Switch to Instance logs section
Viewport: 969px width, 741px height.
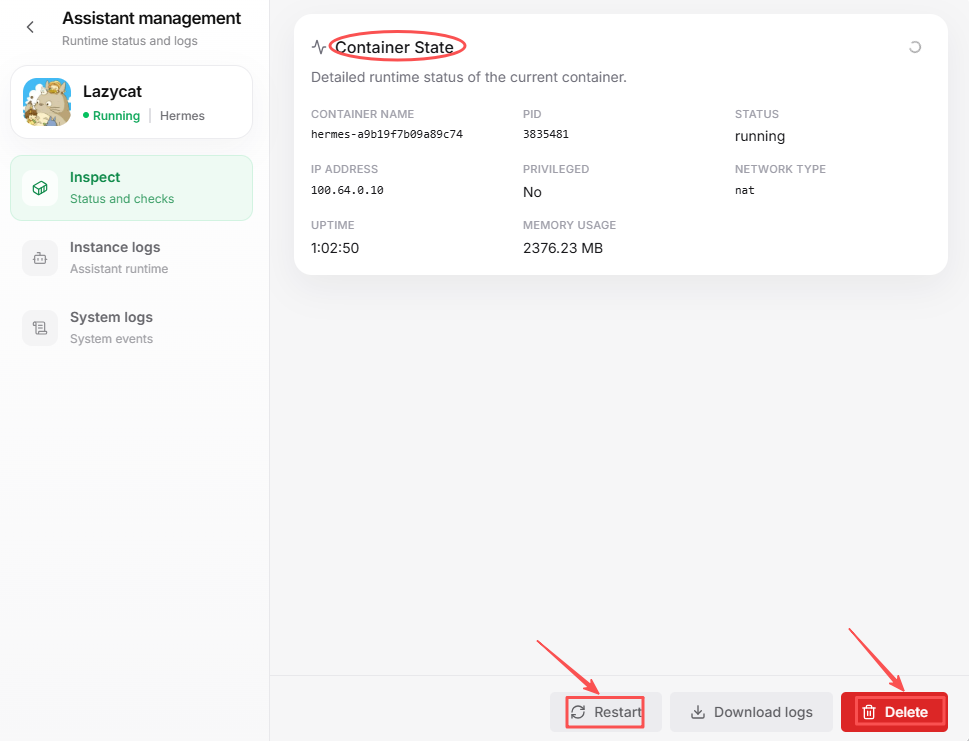(132, 258)
